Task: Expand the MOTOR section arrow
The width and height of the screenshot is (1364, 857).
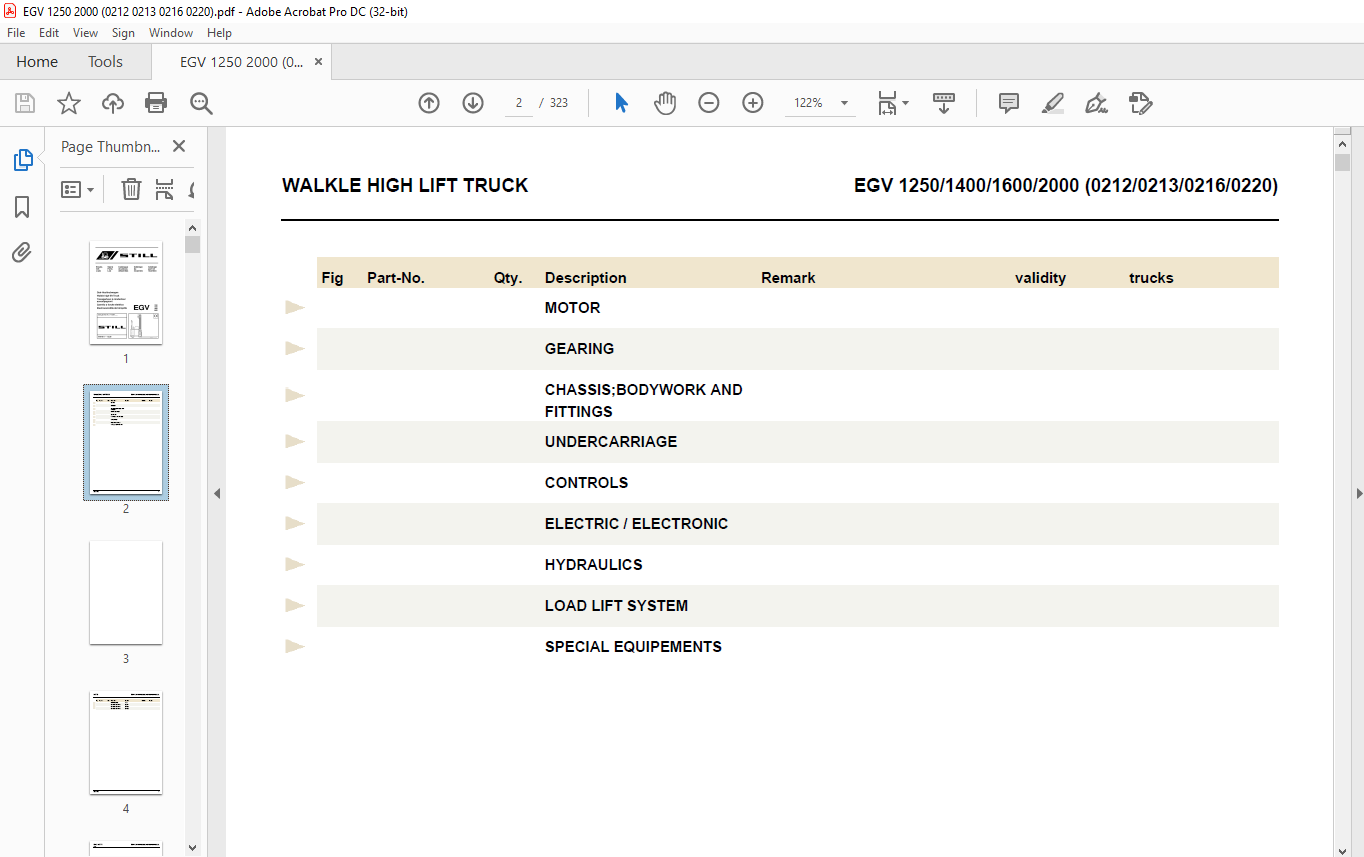Action: 294,307
